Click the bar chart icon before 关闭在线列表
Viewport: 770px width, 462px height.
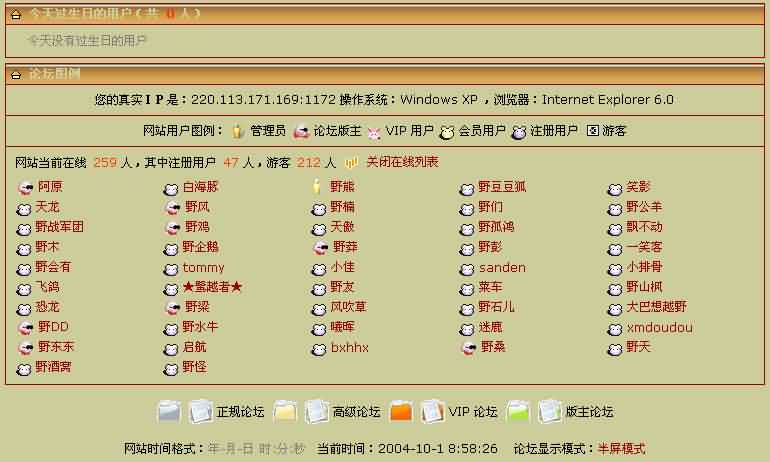coord(351,162)
